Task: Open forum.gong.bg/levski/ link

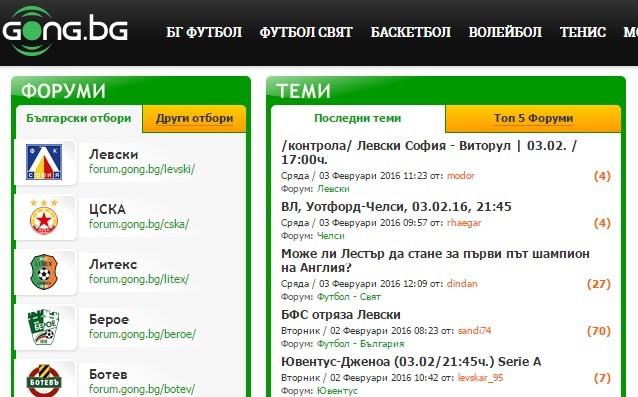Action: pos(142,169)
